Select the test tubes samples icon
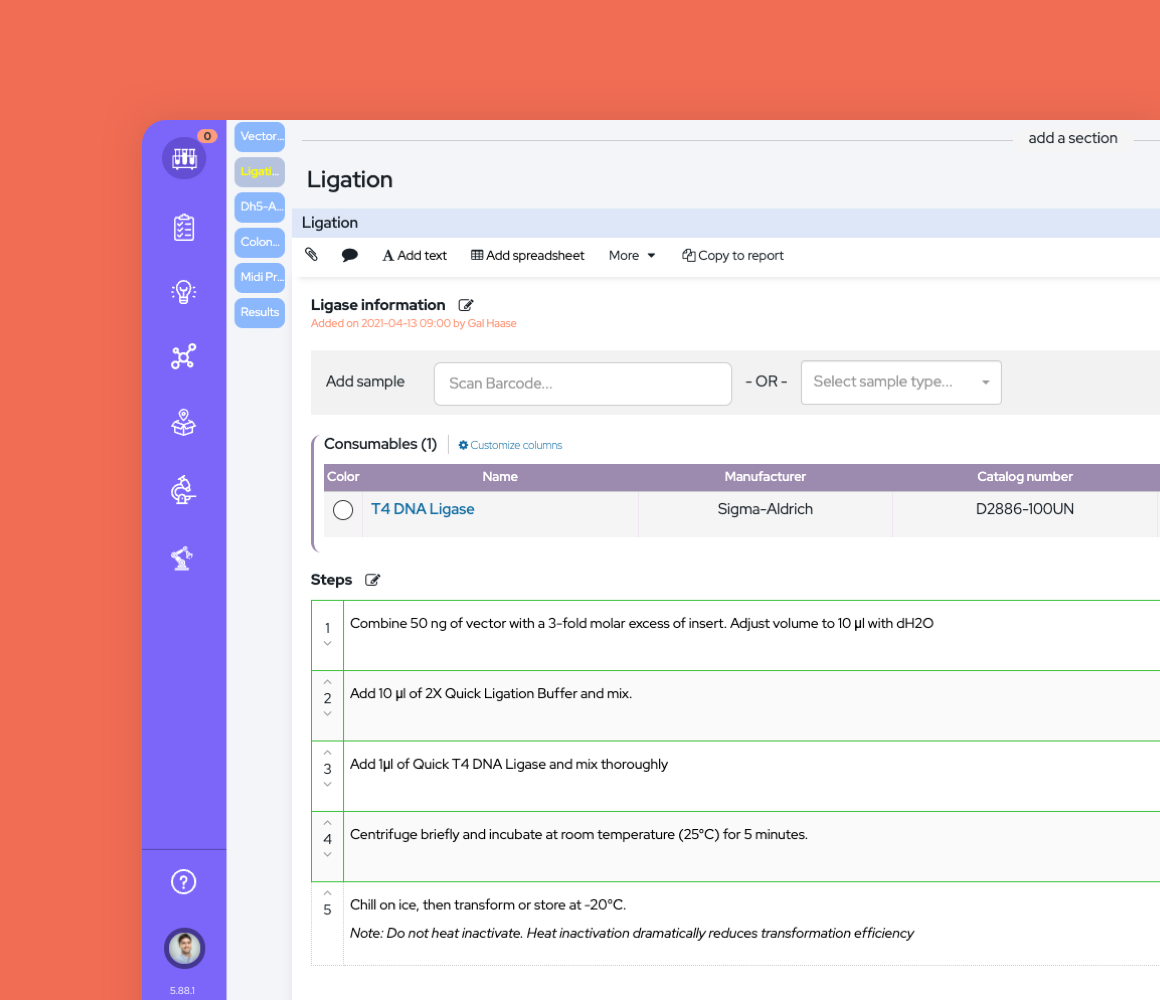Image resolution: width=1160 pixels, height=1000 pixels. (x=184, y=158)
